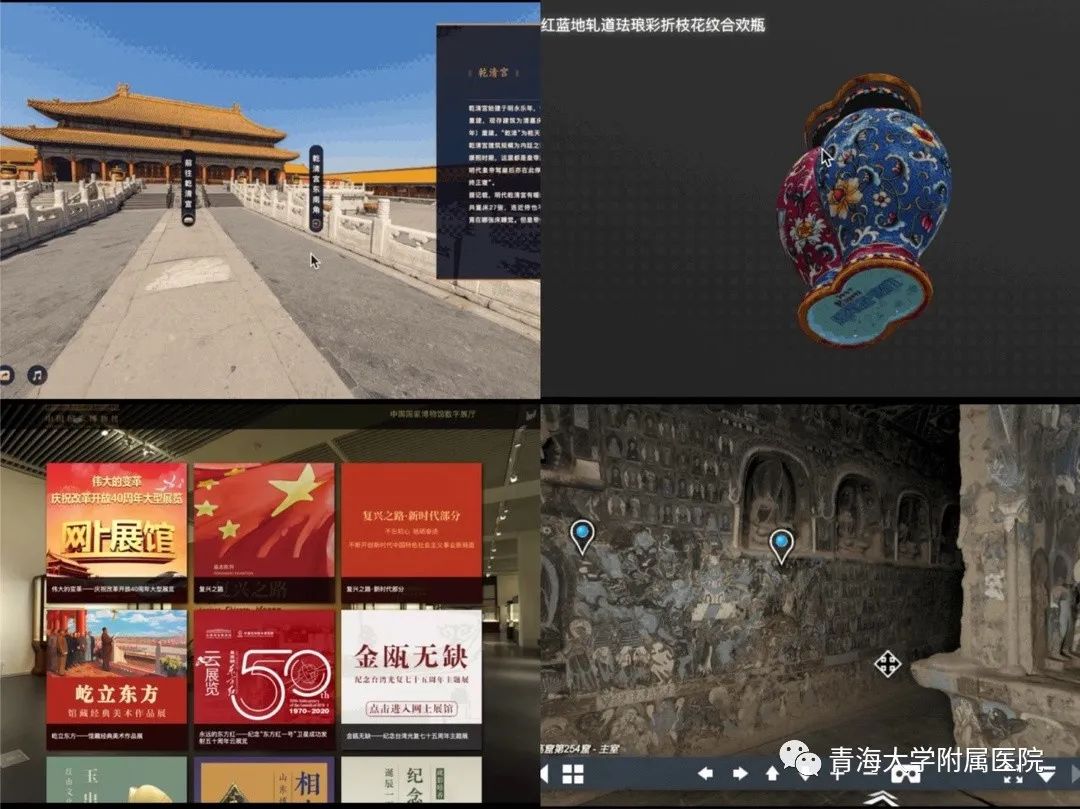Click the 屹立东方——馆藏经典美术作品展 caption
Screen dimensions: 1080x809
(x=96, y=736)
